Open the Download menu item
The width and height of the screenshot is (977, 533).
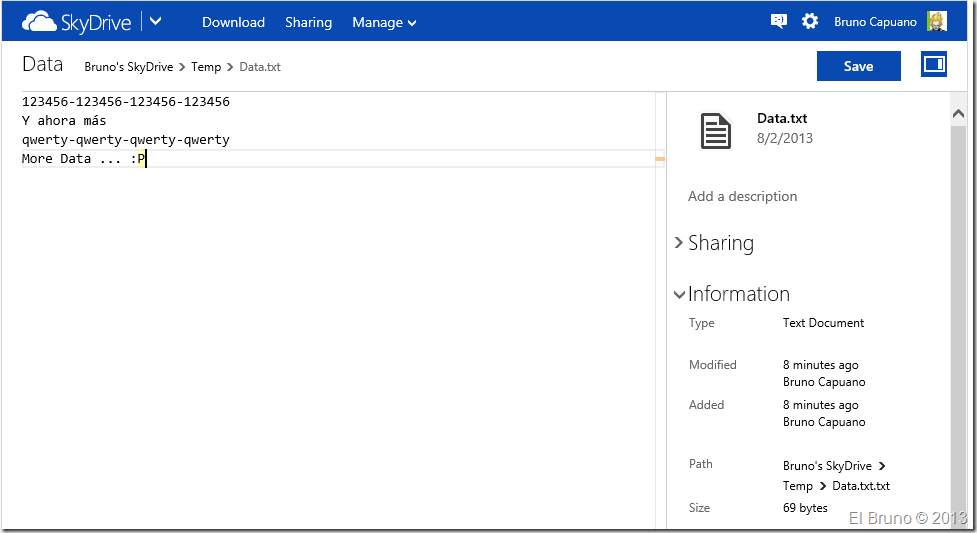233,22
